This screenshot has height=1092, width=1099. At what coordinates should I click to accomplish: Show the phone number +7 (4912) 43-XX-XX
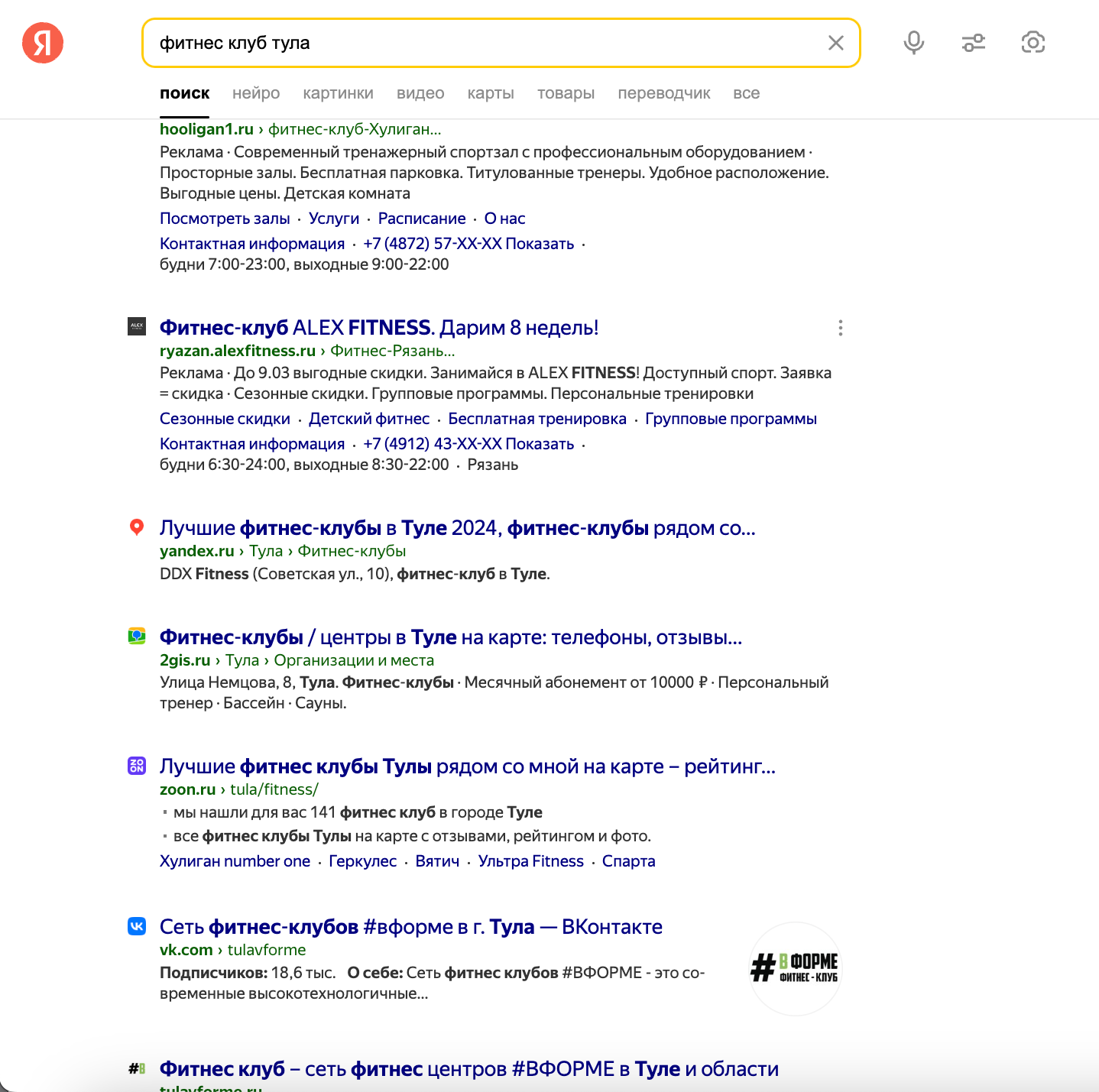[468, 444]
